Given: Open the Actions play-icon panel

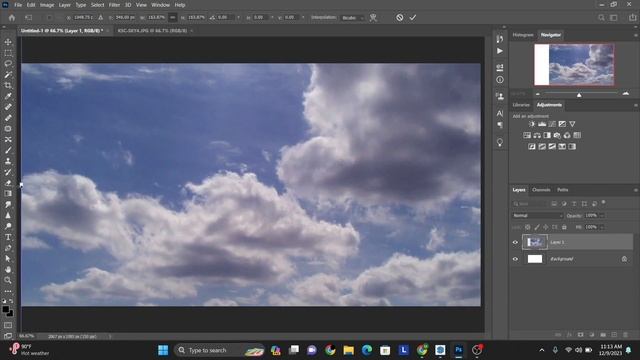Looking at the screenshot, I should (500, 51).
